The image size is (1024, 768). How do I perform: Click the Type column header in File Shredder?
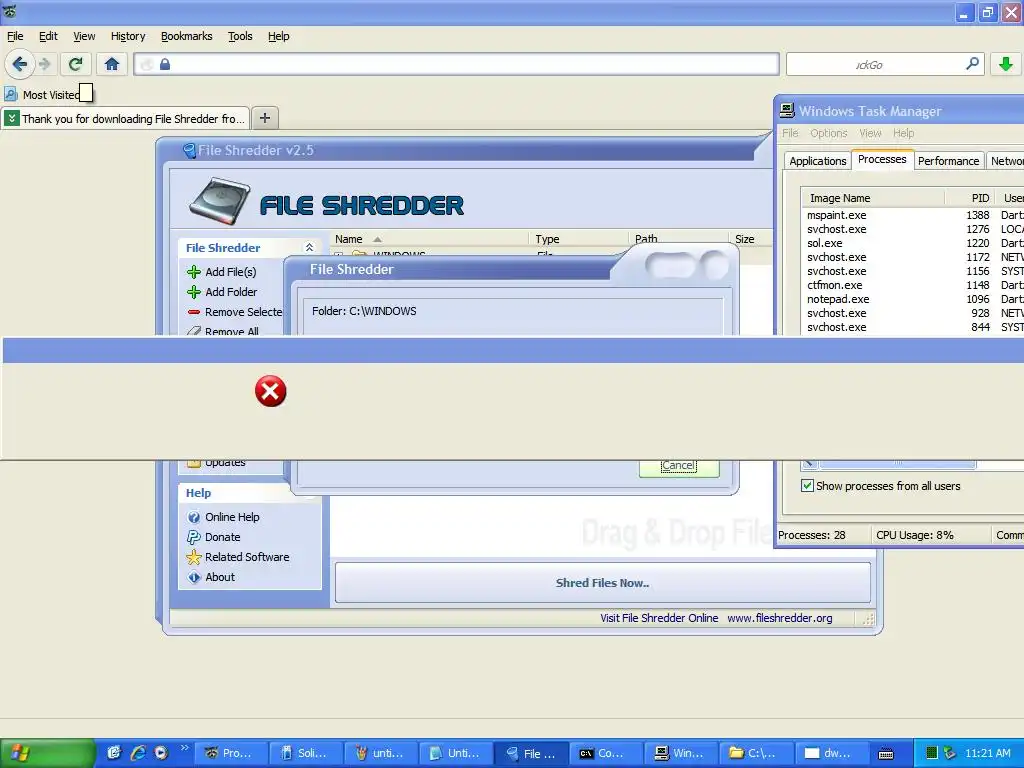click(577, 239)
